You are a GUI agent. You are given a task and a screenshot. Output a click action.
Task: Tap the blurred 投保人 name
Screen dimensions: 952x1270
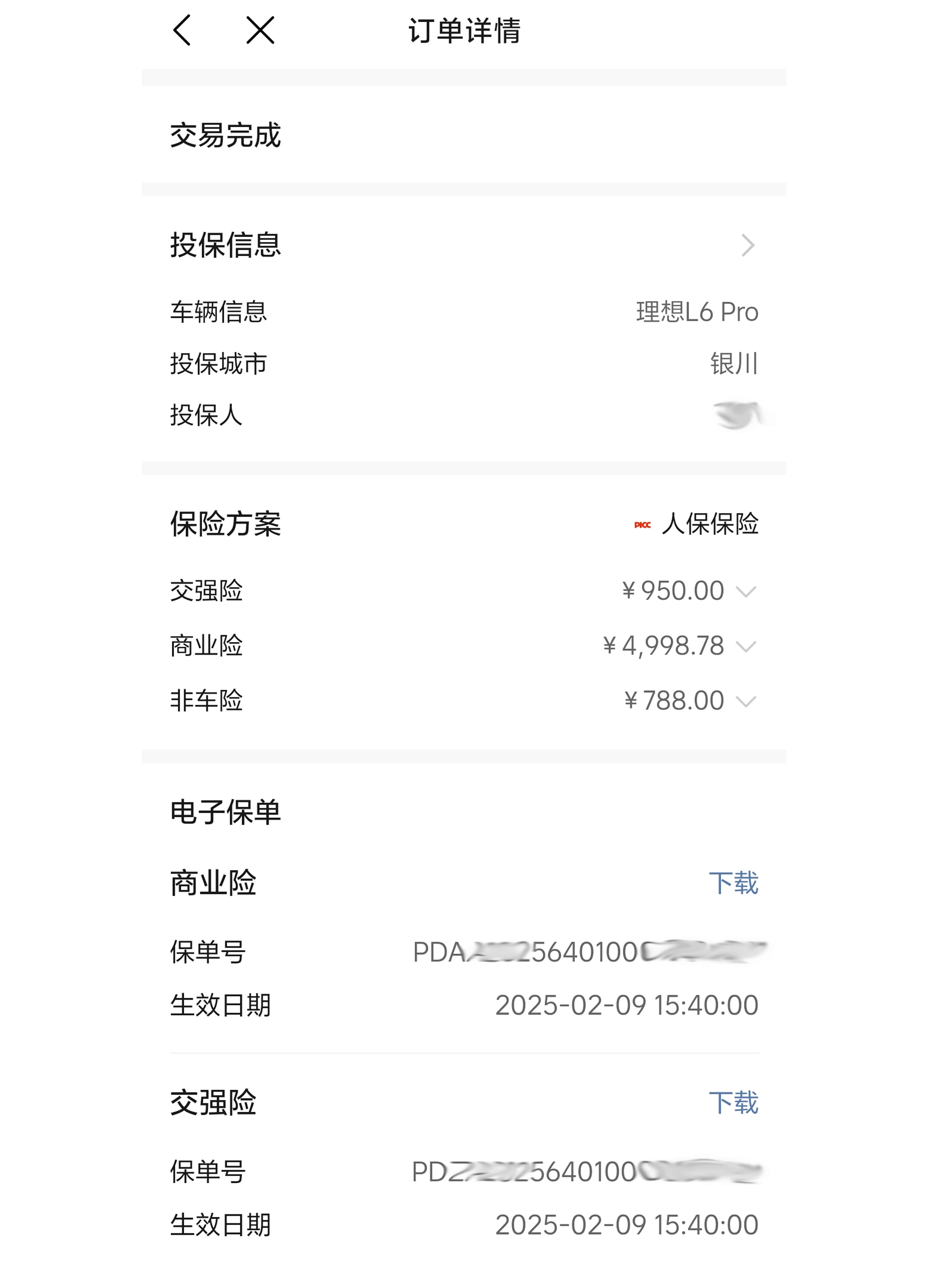pyautogui.click(x=737, y=415)
